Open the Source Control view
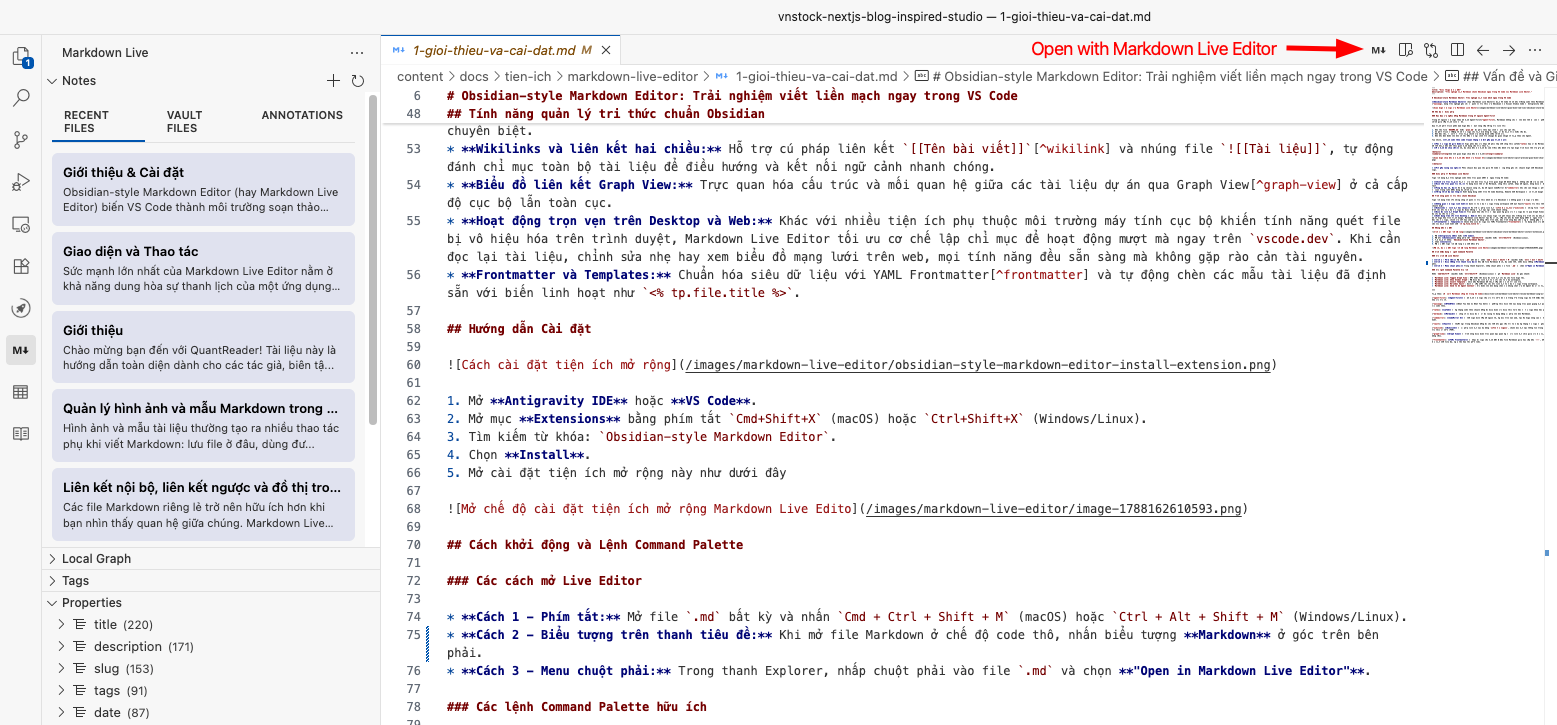The image size is (1557, 725). click(20, 140)
